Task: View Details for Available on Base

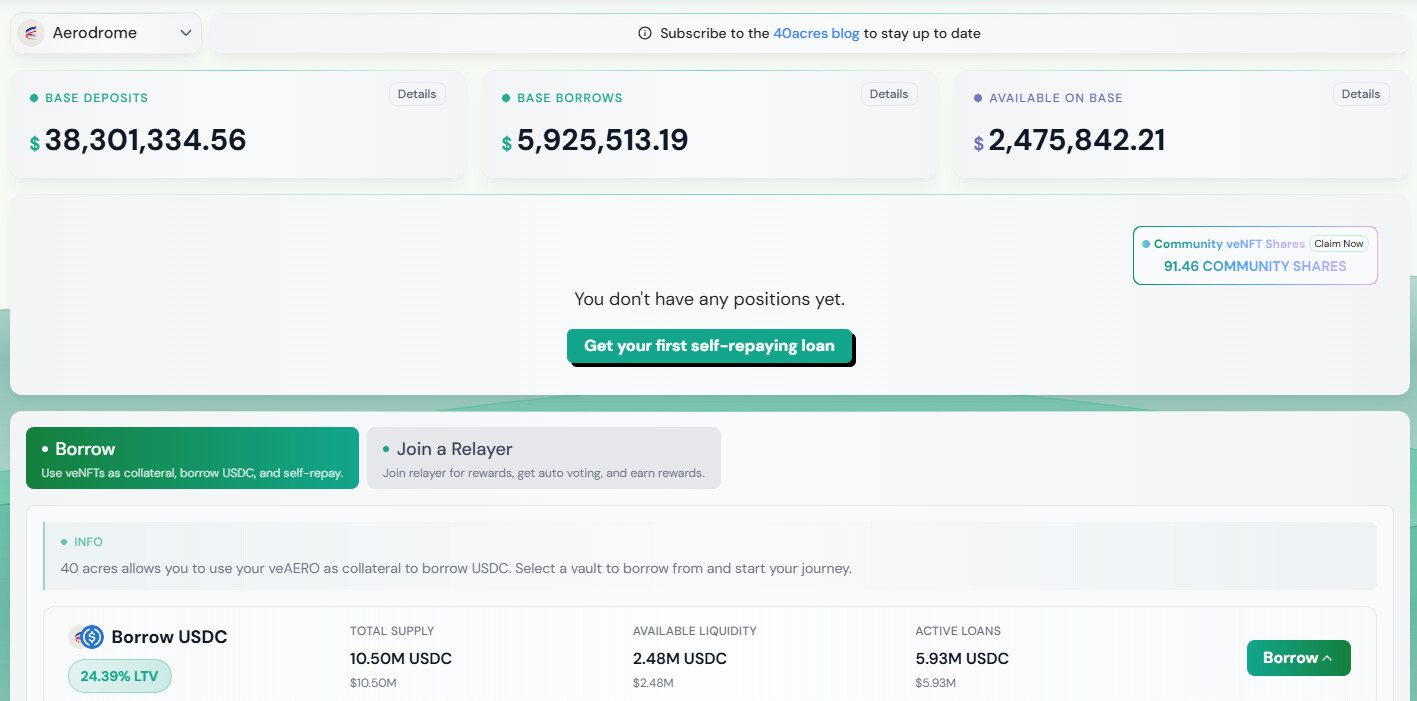Action: click(x=1360, y=94)
